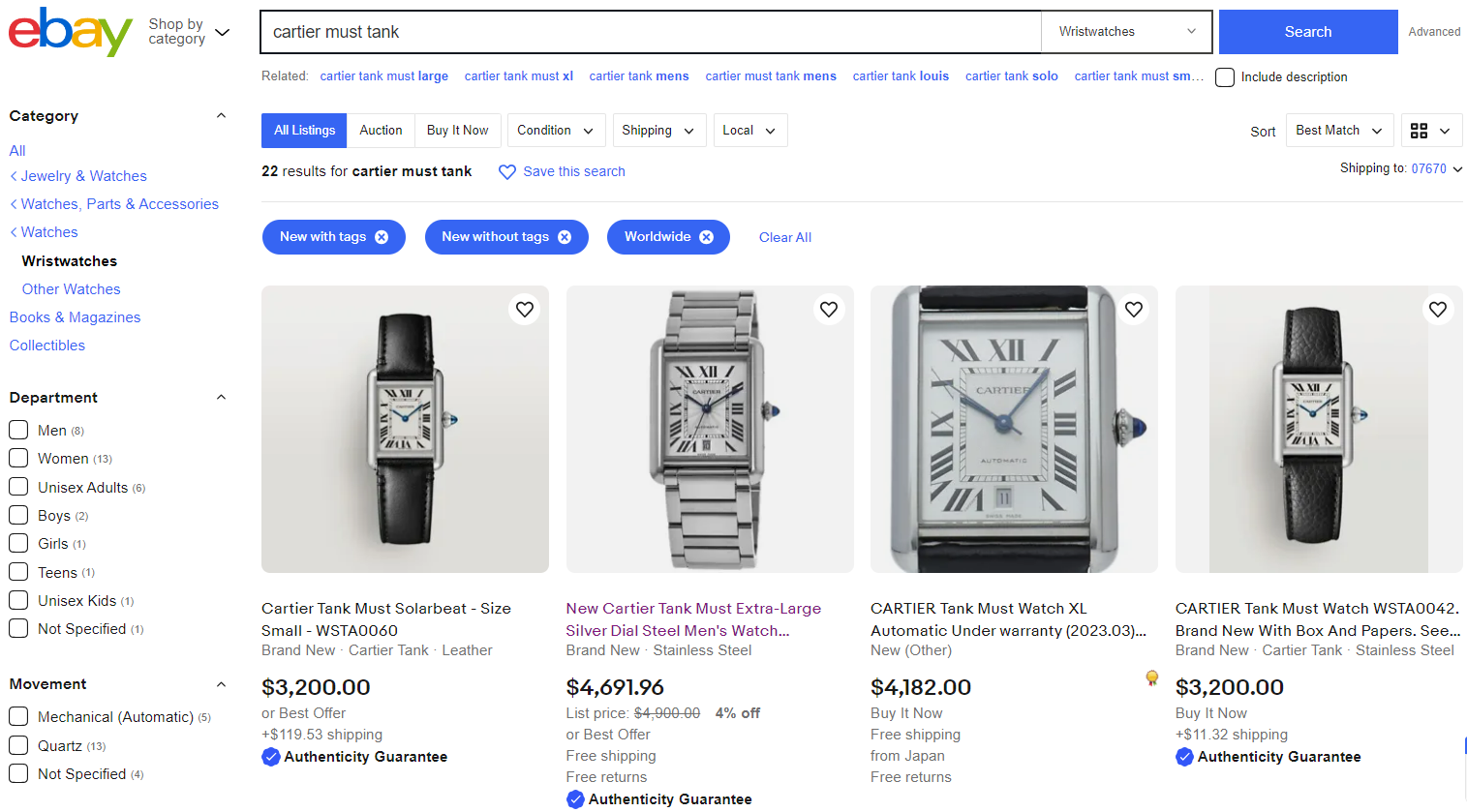Viewport: 1467px width, 812px height.
Task: Enable the Women department filter
Action: tap(16, 458)
